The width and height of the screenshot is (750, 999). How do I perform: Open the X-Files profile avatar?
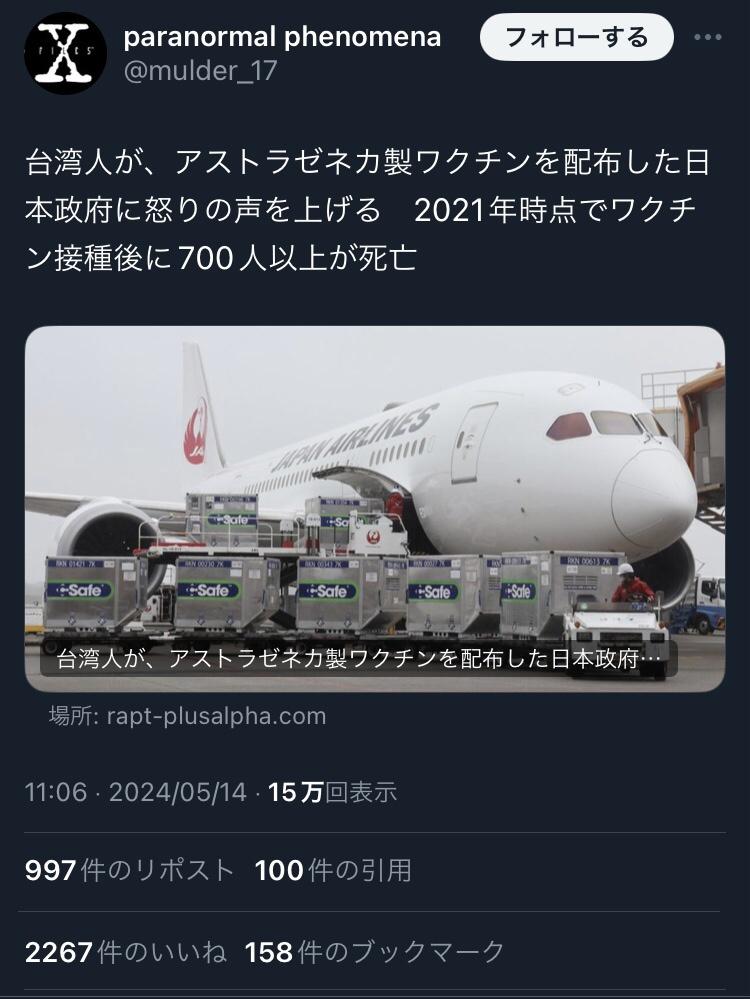pos(66,54)
